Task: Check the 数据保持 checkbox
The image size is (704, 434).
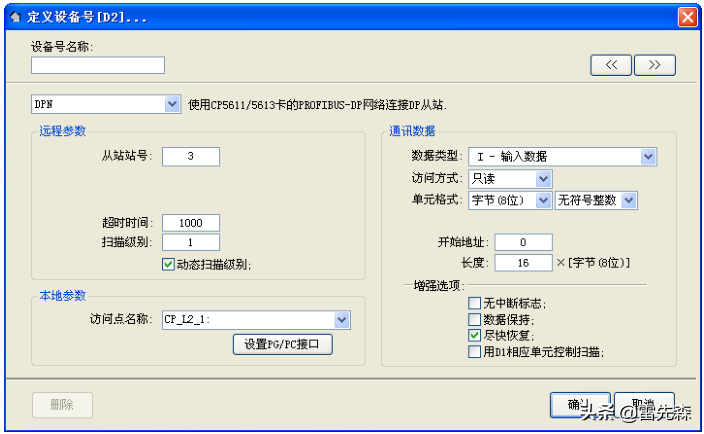Action: pyautogui.click(x=475, y=319)
